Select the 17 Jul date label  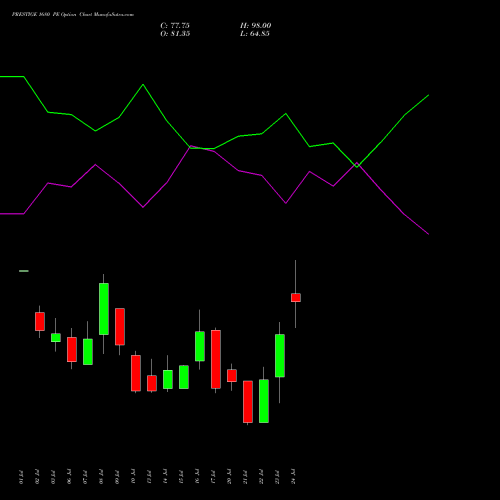click(x=213, y=477)
